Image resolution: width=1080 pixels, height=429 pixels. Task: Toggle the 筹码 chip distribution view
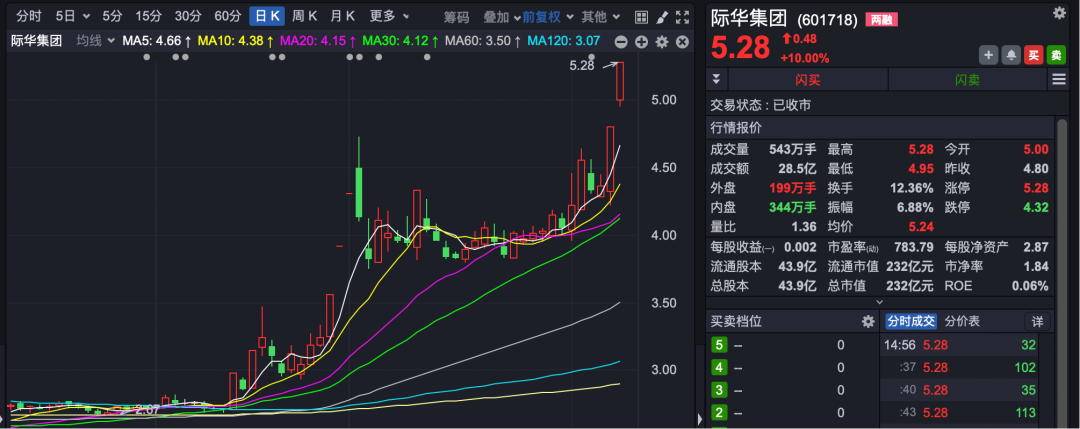click(456, 16)
